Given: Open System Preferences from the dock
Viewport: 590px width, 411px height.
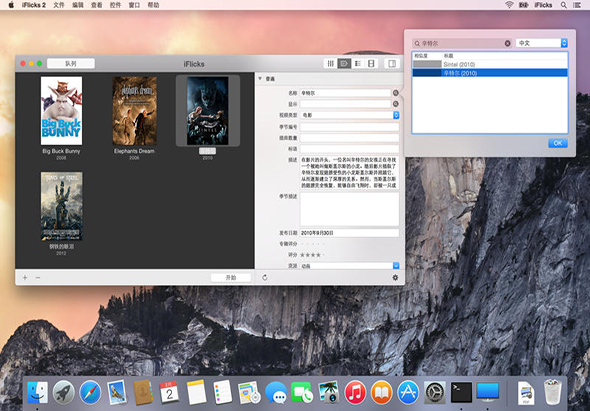Looking at the screenshot, I should coord(435,393).
